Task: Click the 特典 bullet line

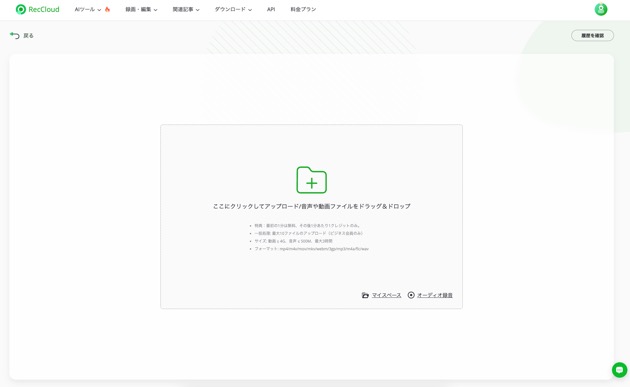Action: pyautogui.click(x=308, y=225)
